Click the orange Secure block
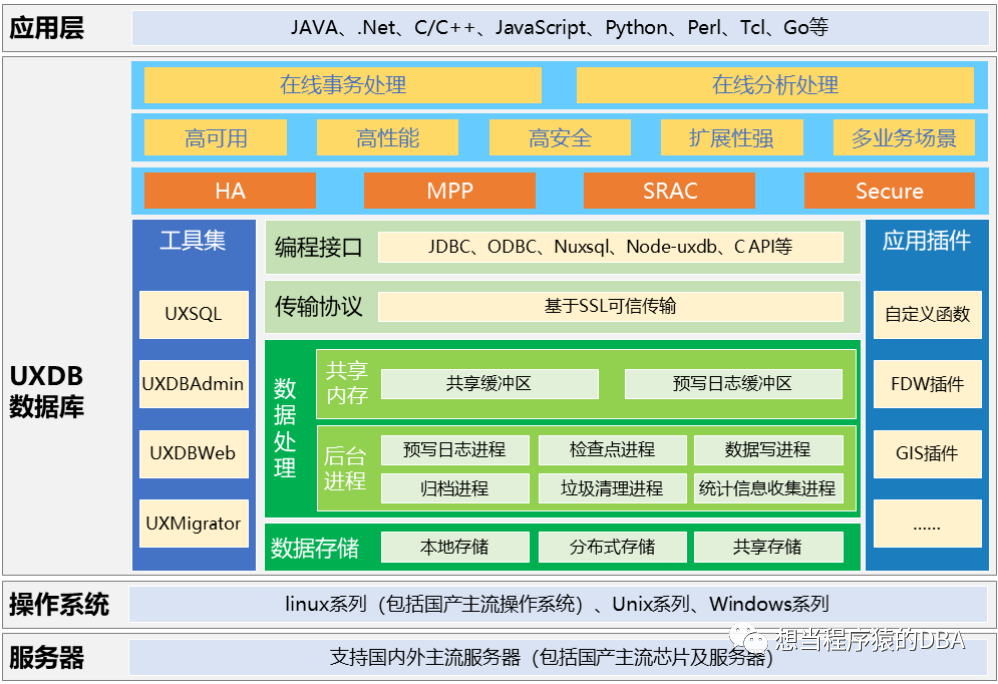 coord(889,190)
